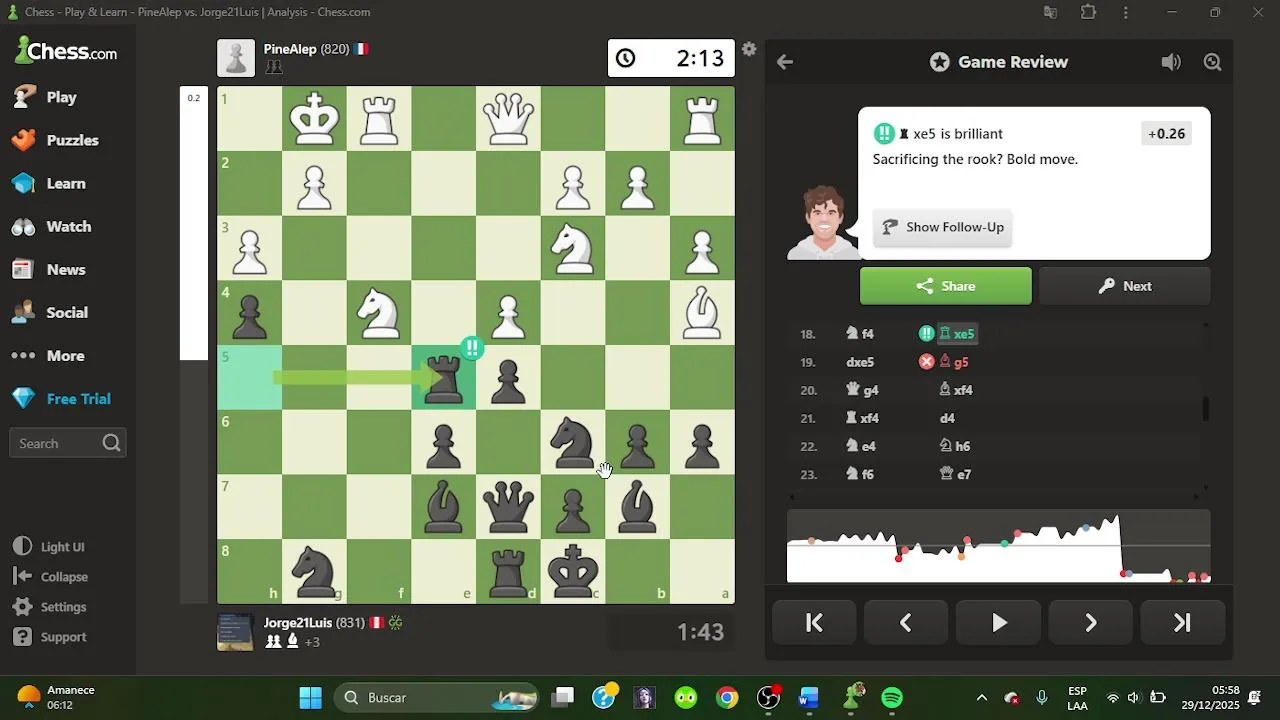The width and height of the screenshot is (1280, 720).
Task: Click the evaluation bar beside the board
Action: coord(193,346)
